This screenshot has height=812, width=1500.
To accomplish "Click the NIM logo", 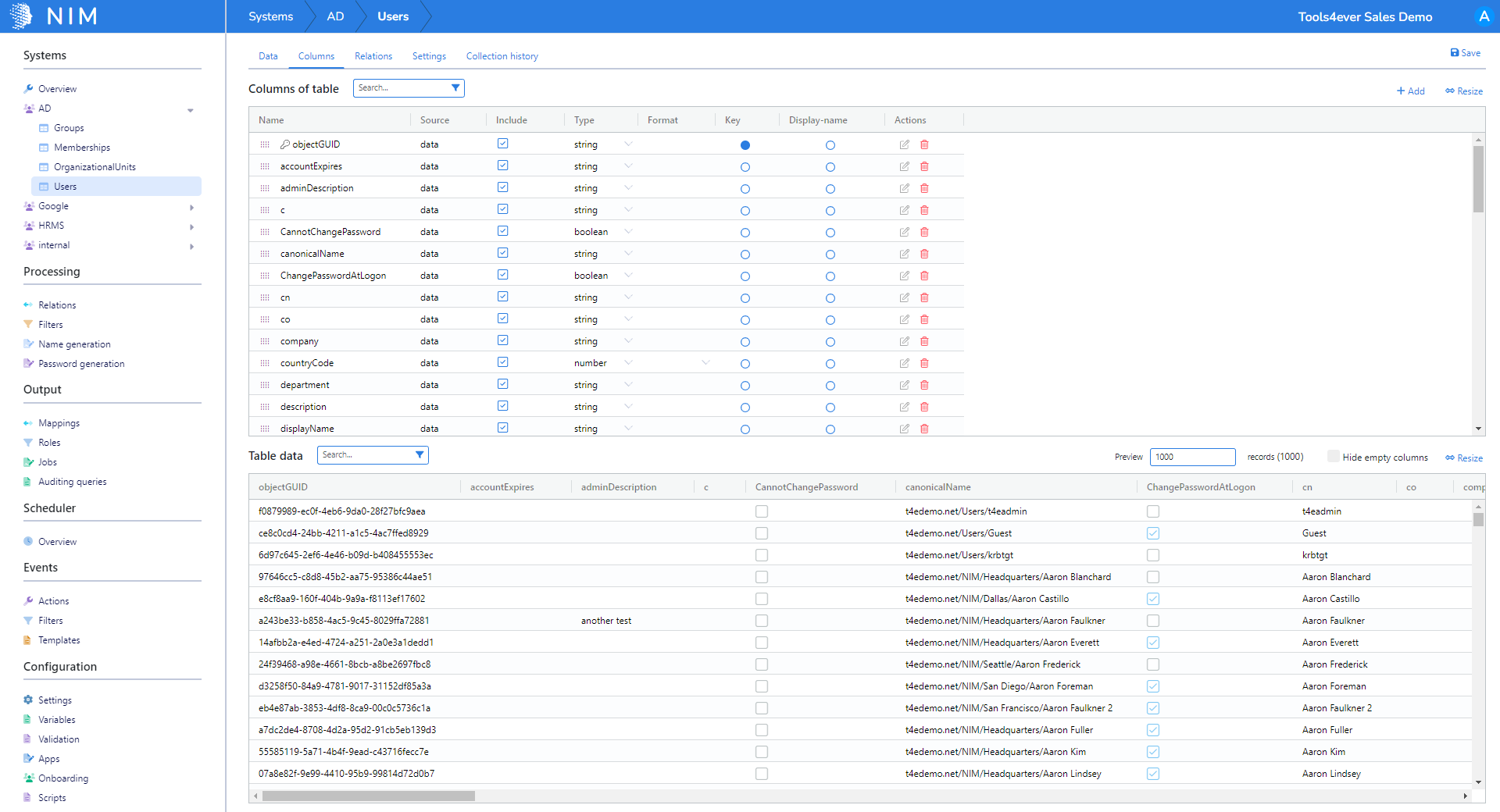I will (53, 16).
